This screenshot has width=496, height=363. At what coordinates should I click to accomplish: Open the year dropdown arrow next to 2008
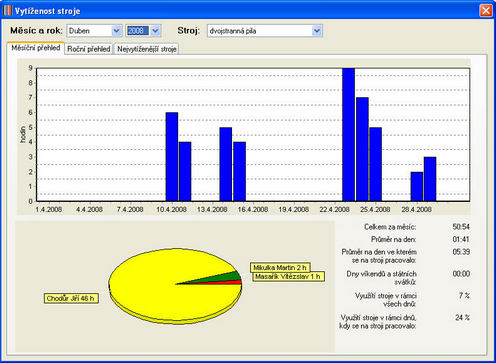pos(155,31)
